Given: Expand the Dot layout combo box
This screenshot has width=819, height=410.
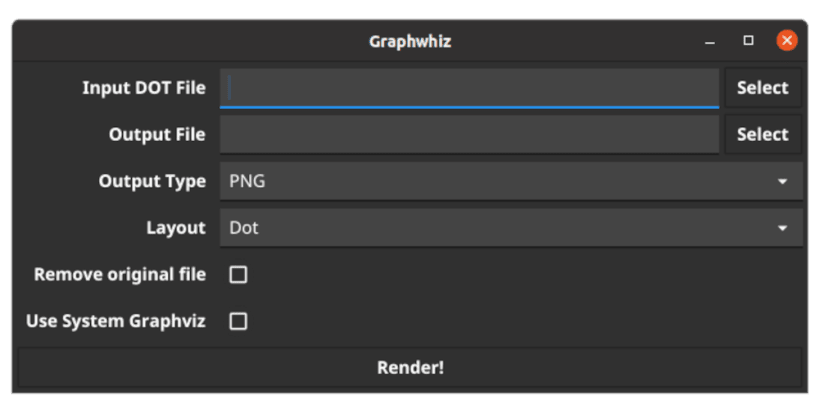Looking at the screenshot, I should point(500,228).
